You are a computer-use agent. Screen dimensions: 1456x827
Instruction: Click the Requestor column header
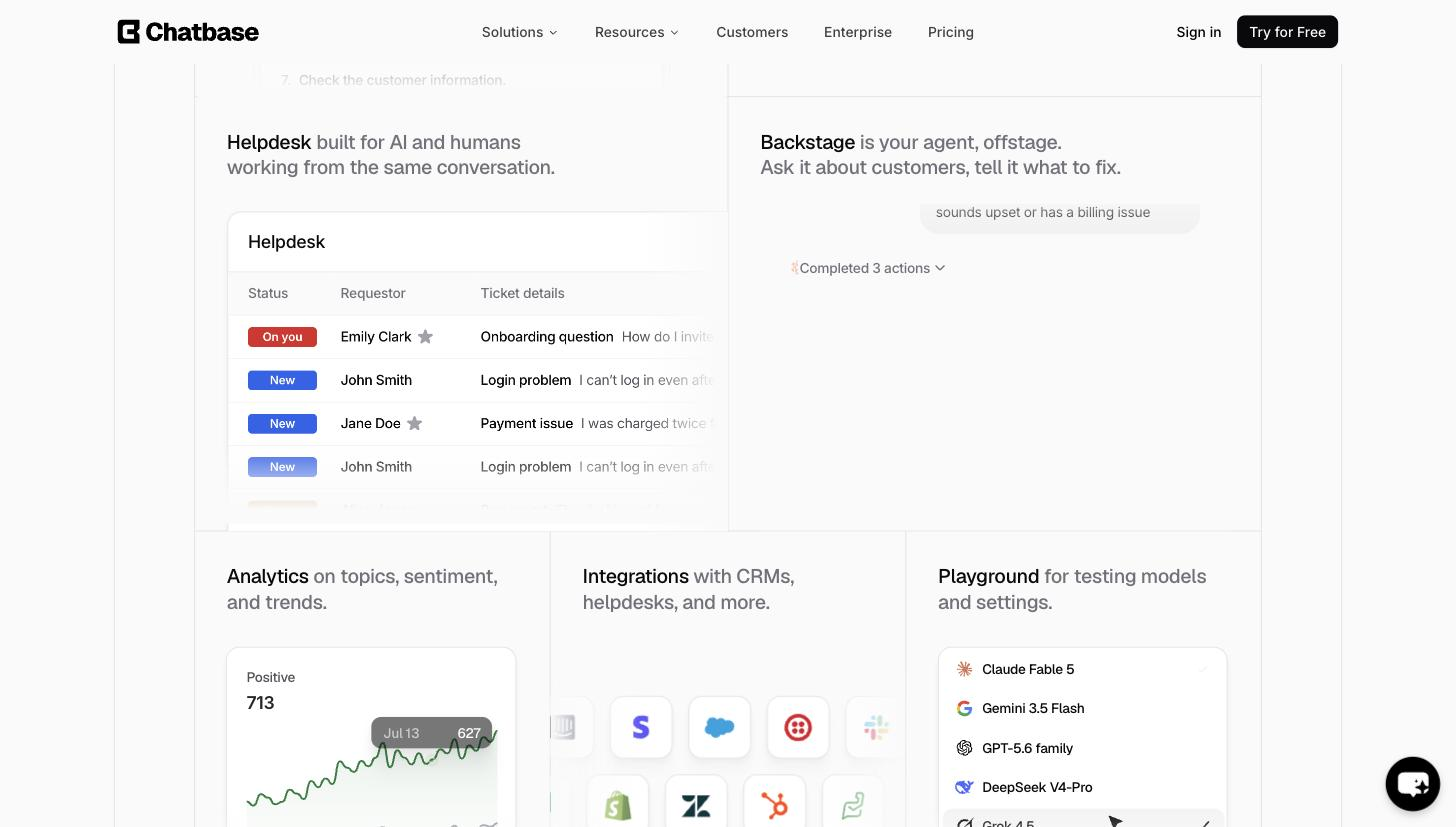coord(373,293)
